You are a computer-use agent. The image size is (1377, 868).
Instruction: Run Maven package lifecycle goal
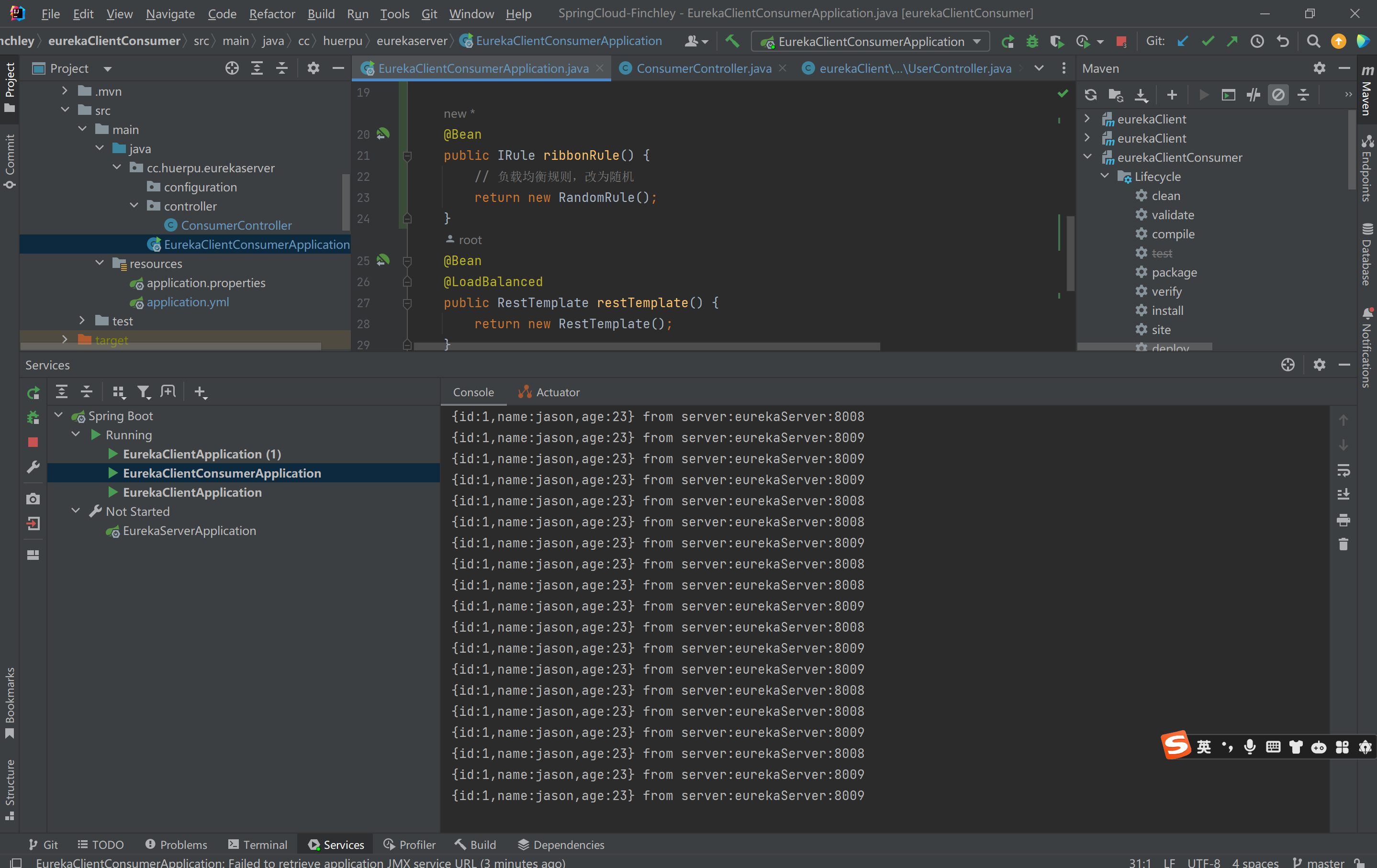(1174, 272)
